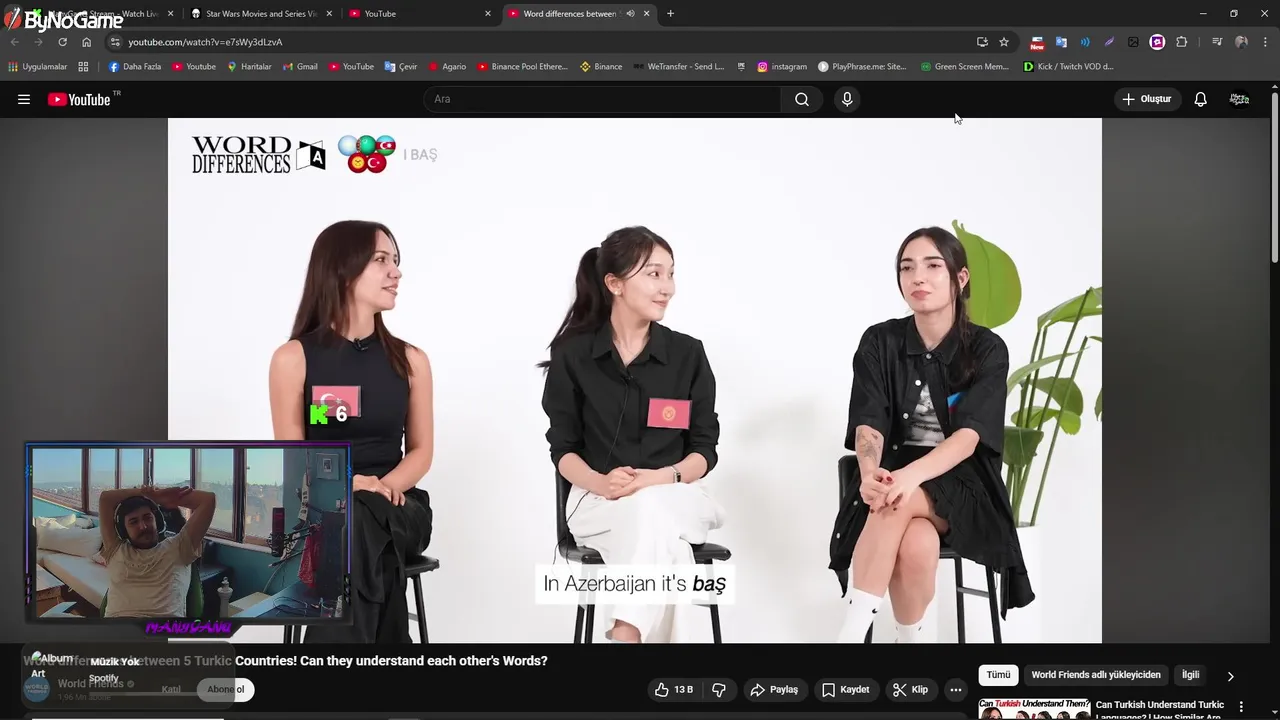
Task: Open the YouTube account avatar menu
Action: pos(1239,99)
